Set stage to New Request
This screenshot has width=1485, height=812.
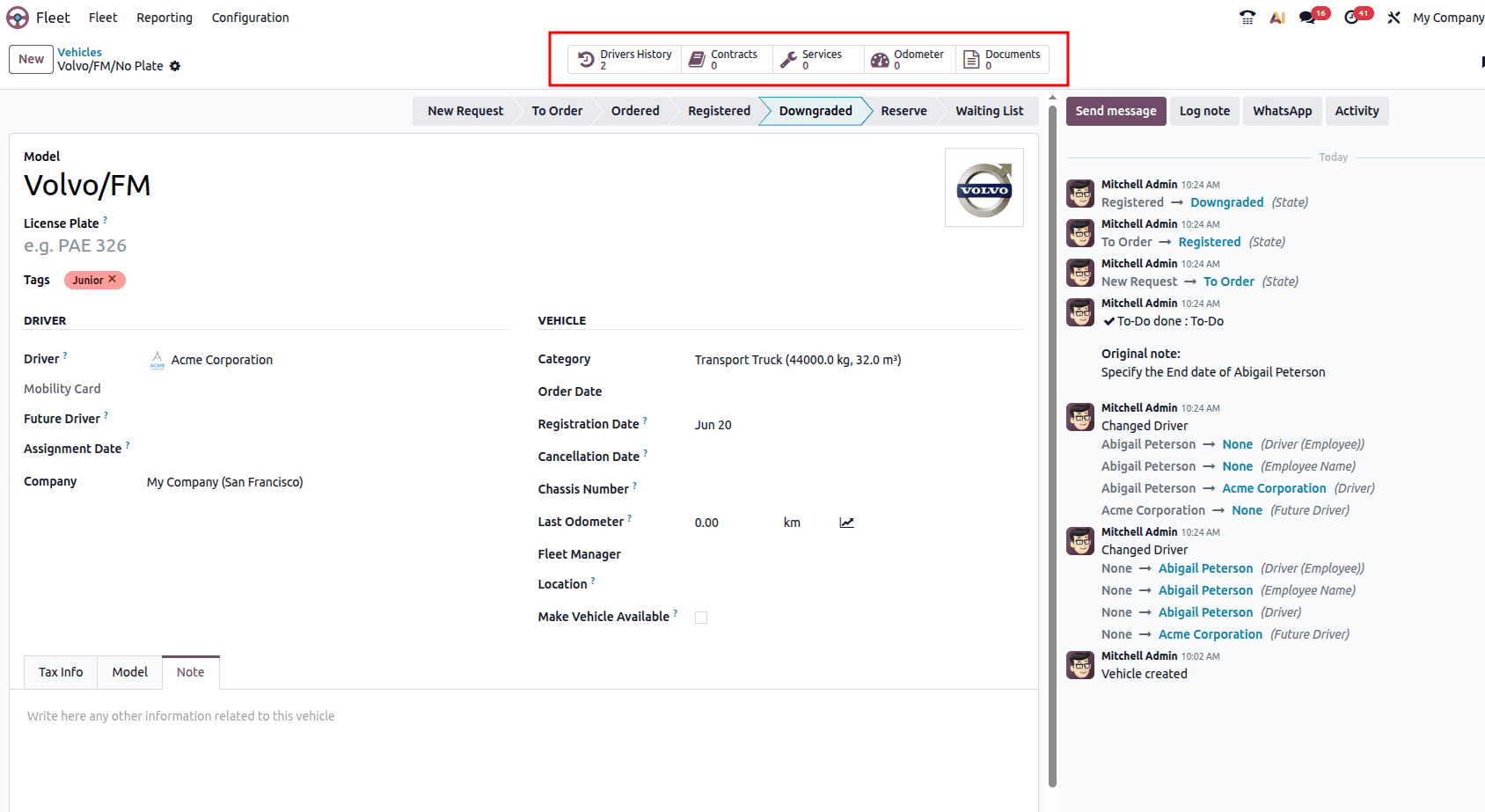465,111
